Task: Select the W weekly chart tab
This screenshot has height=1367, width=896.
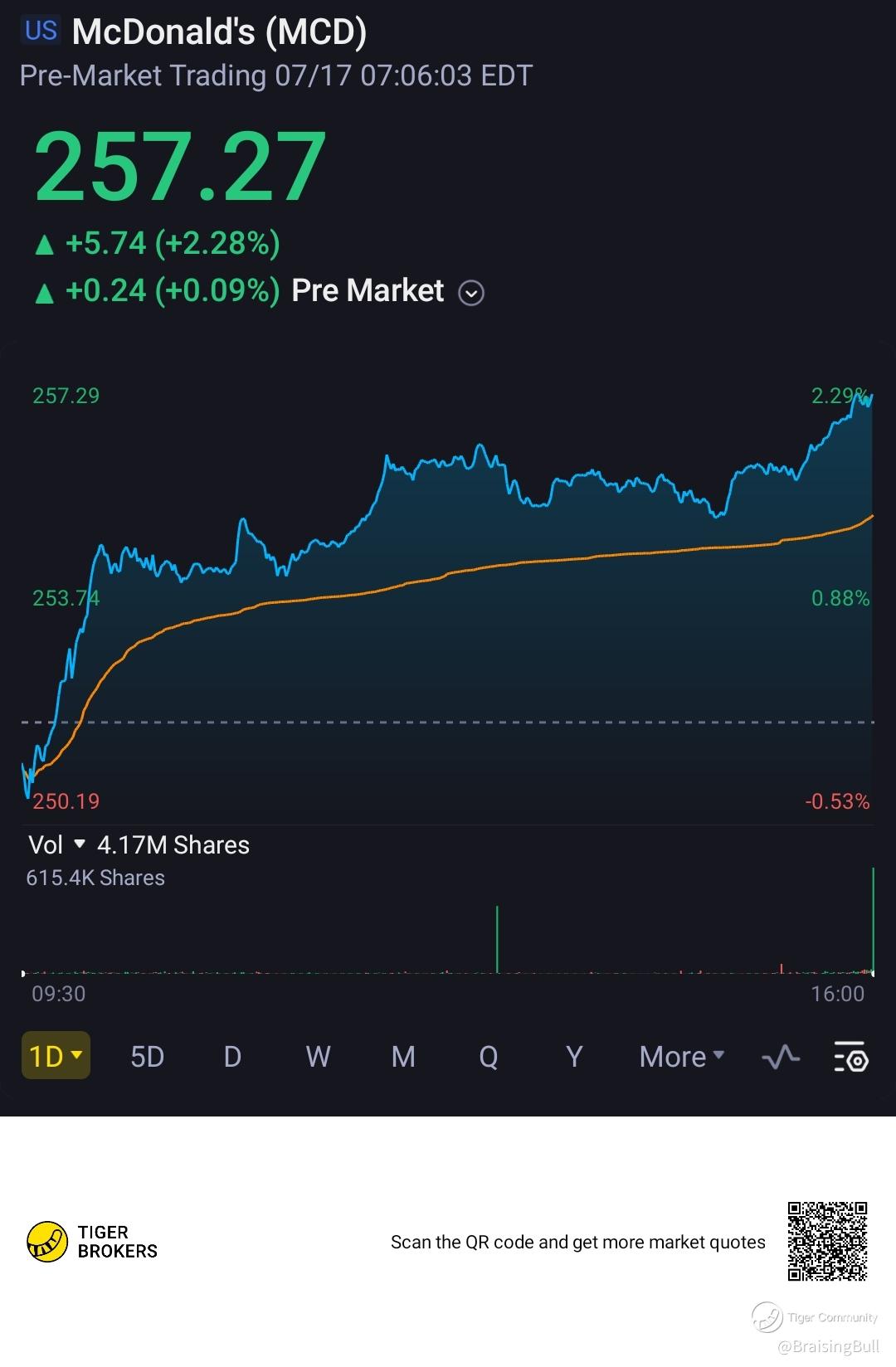Action: point(318,1057)
